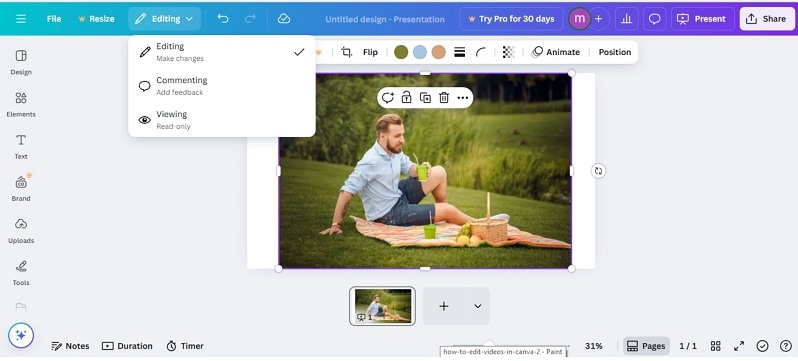Click the Share button
798x361 pixels.
coord(767,19)
